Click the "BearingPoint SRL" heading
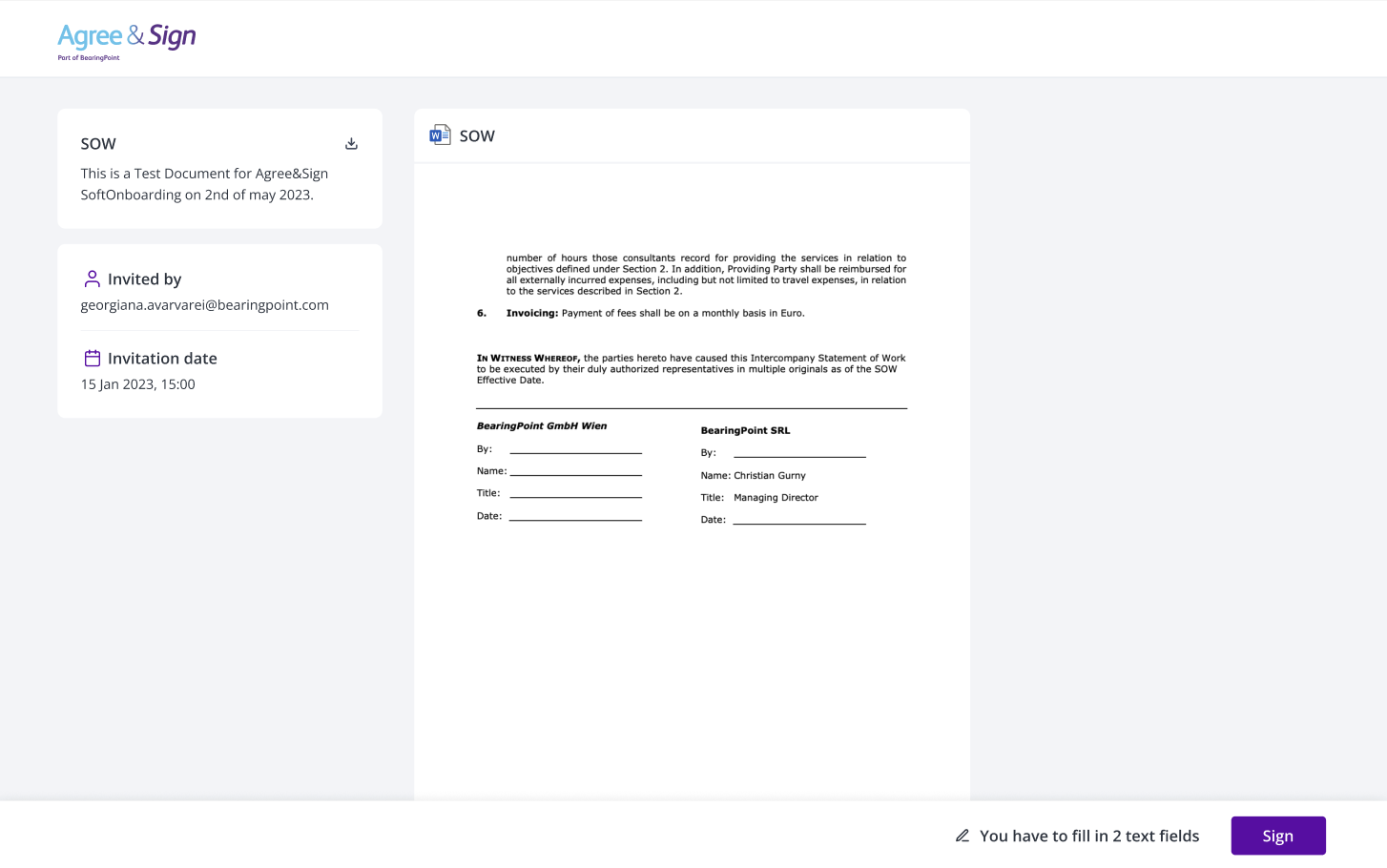The image size is (1387, 868). 745,431
